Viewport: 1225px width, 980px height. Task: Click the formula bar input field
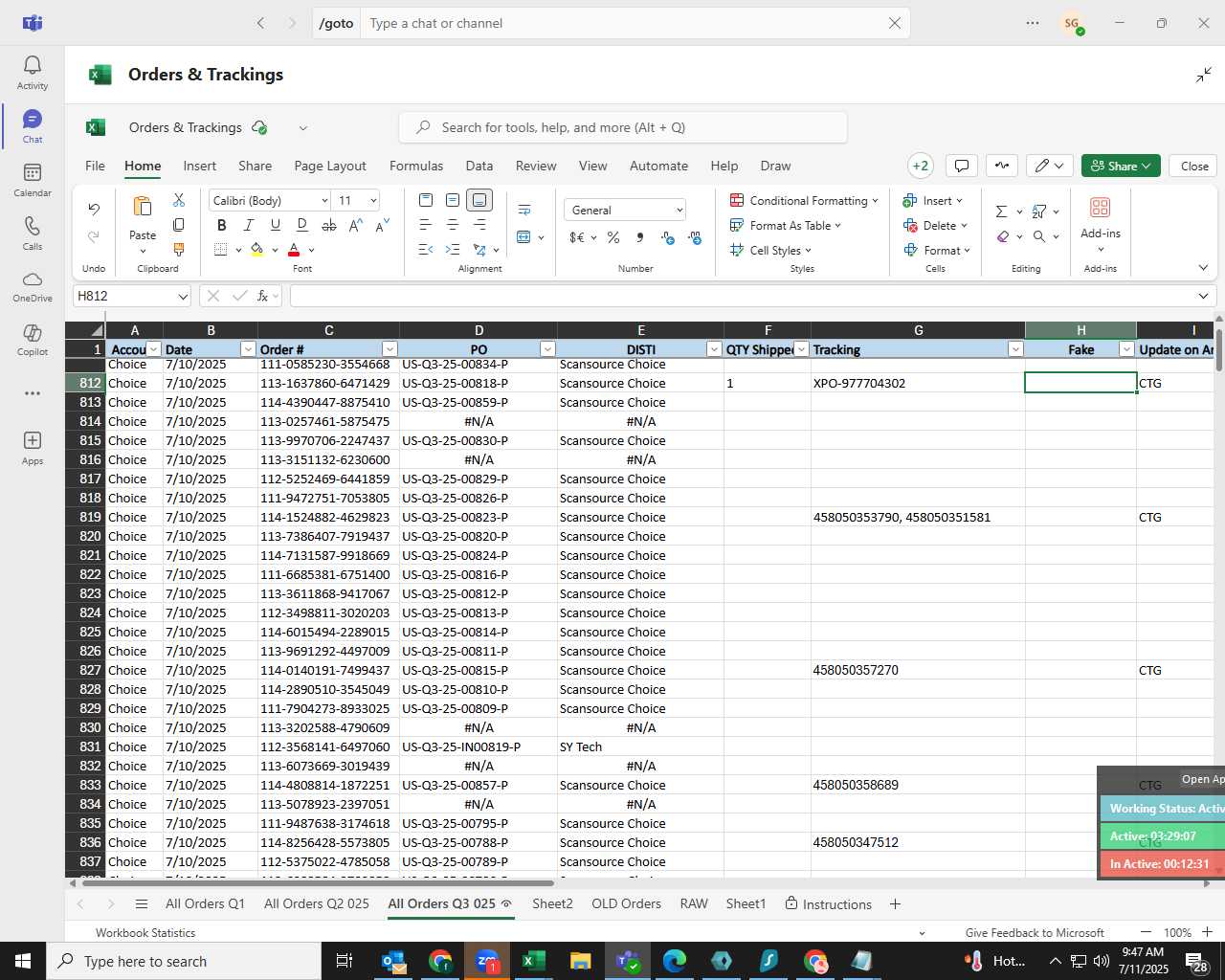pos(742,297)
